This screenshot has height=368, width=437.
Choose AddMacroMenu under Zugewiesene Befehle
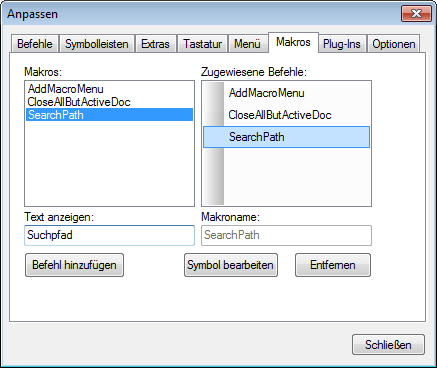click(x=286, y=93)
